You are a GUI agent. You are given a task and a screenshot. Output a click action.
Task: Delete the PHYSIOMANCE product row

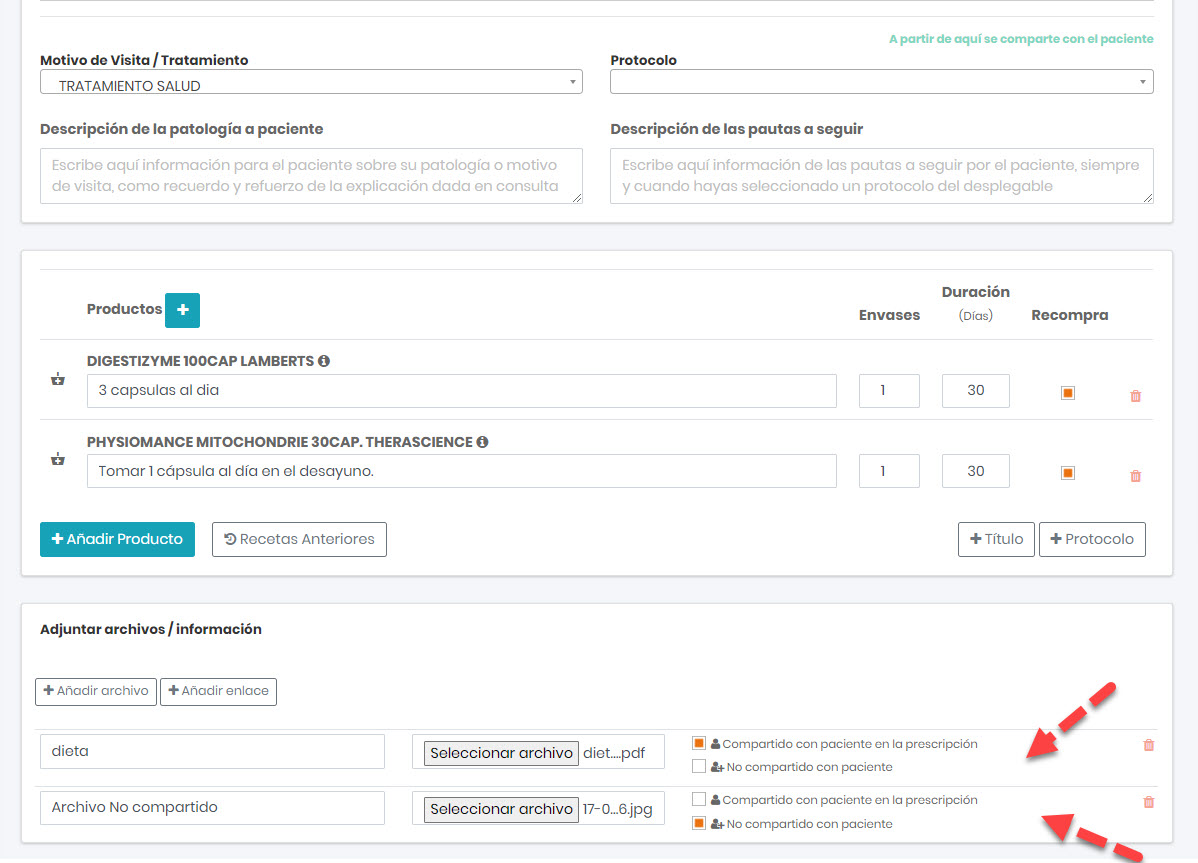click(1135, 476)
